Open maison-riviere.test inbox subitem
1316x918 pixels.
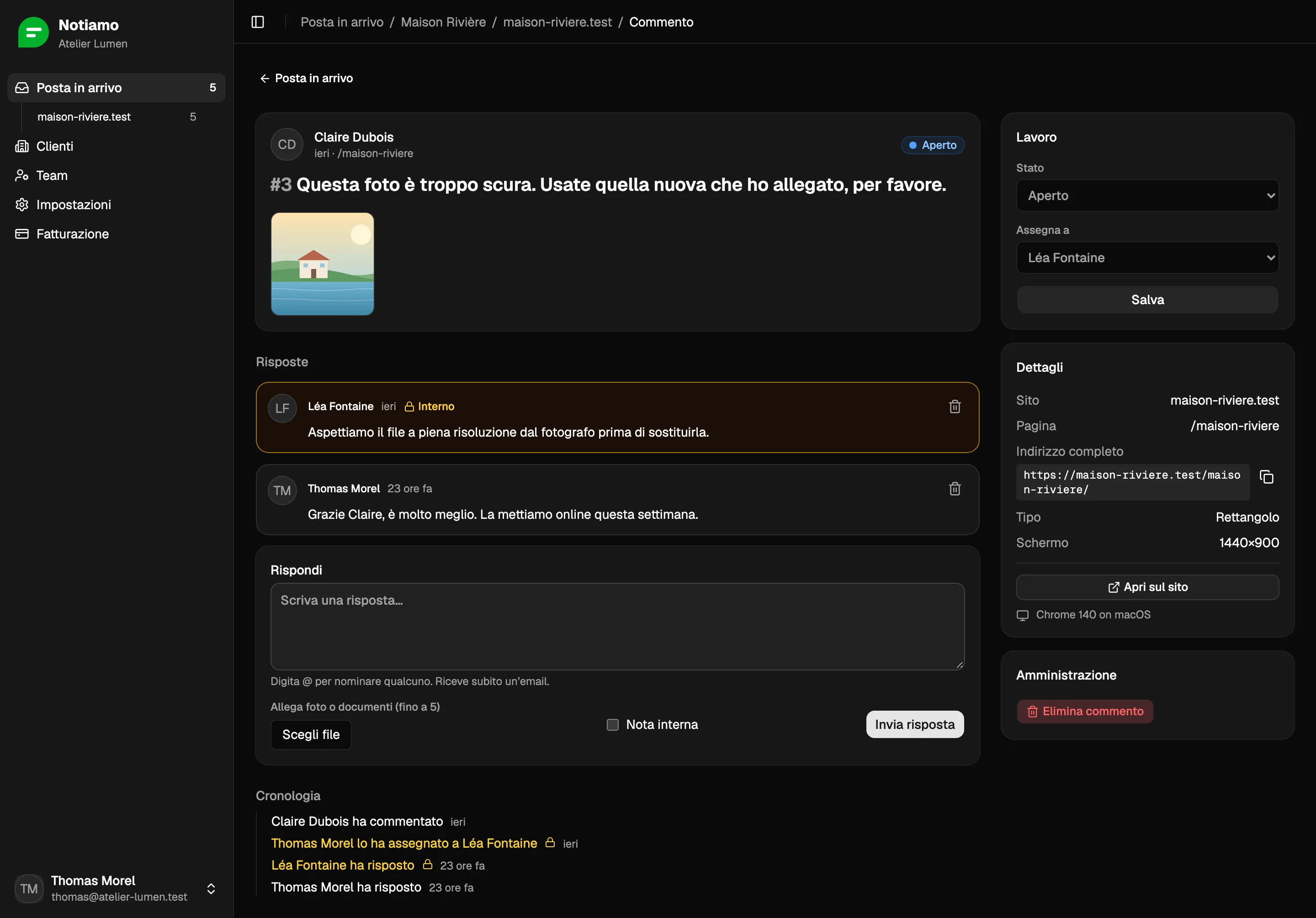coord(117,117)
